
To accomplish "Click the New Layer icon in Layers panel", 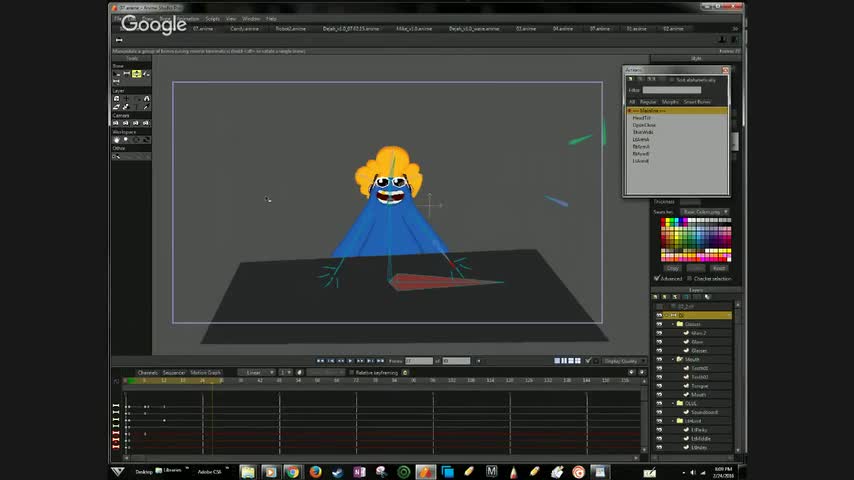I will coord(655,297).
